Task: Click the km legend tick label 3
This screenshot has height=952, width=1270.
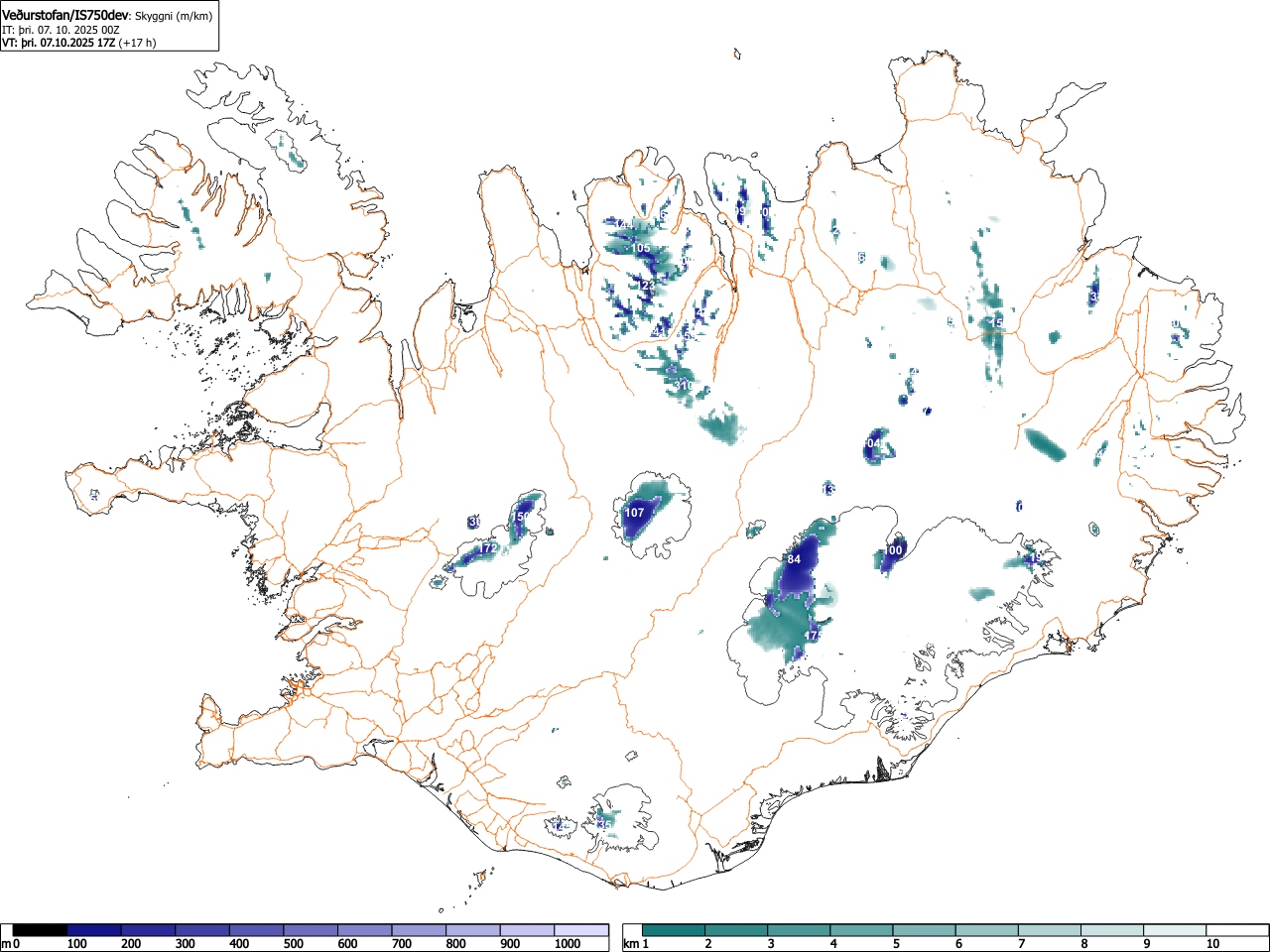Action: (x=770, y=944)
